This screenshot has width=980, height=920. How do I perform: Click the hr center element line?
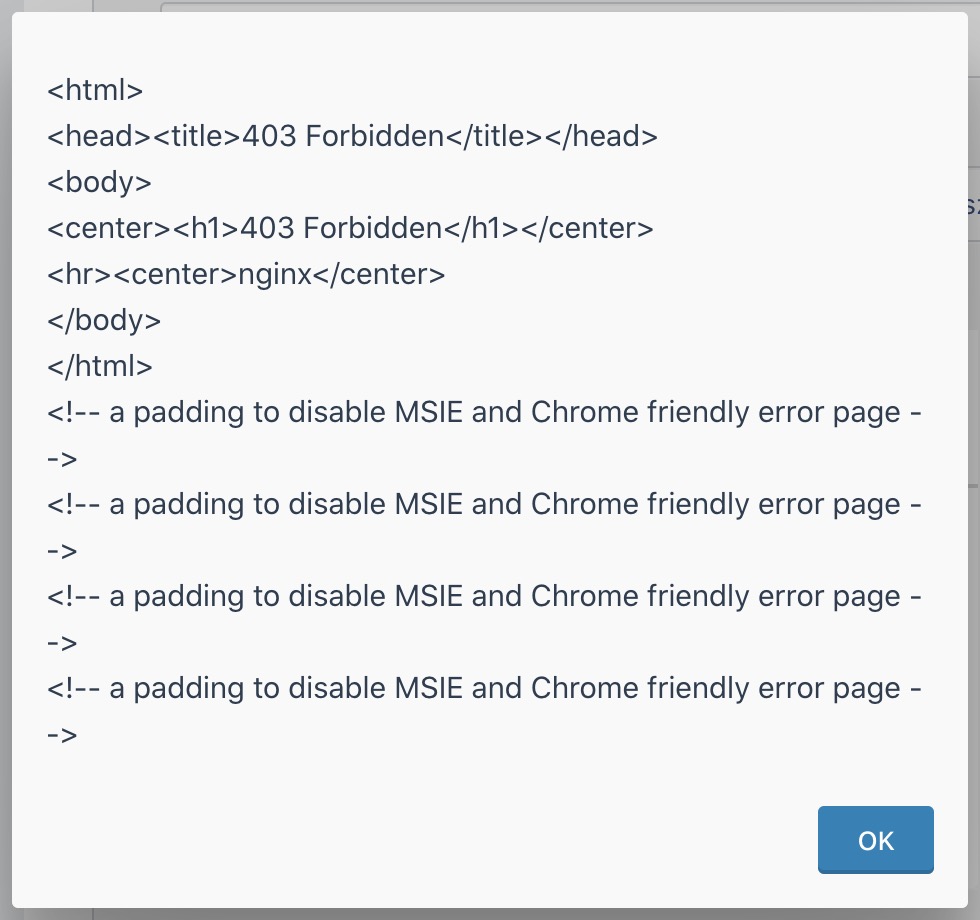(x=243, y=274)
